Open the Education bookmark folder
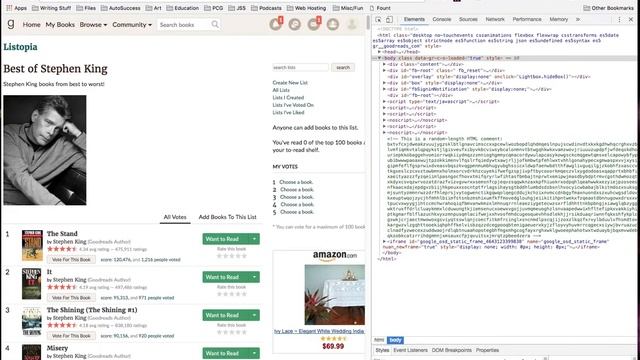The width and height of the screenshot is (640, 360). coord(183,8)
